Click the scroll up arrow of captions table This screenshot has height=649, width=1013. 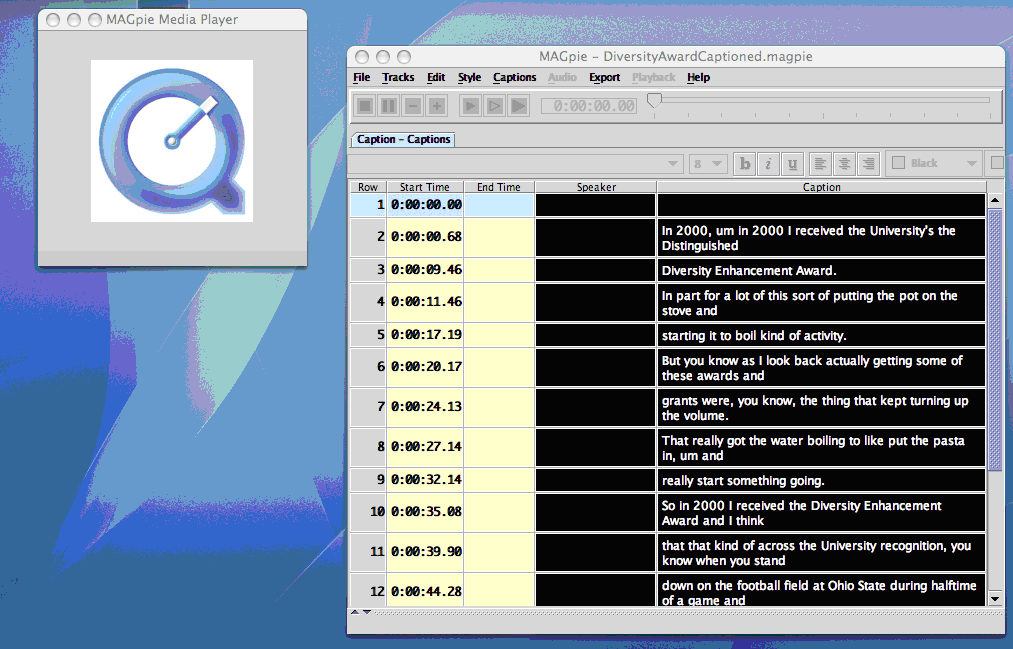(995, 200)
